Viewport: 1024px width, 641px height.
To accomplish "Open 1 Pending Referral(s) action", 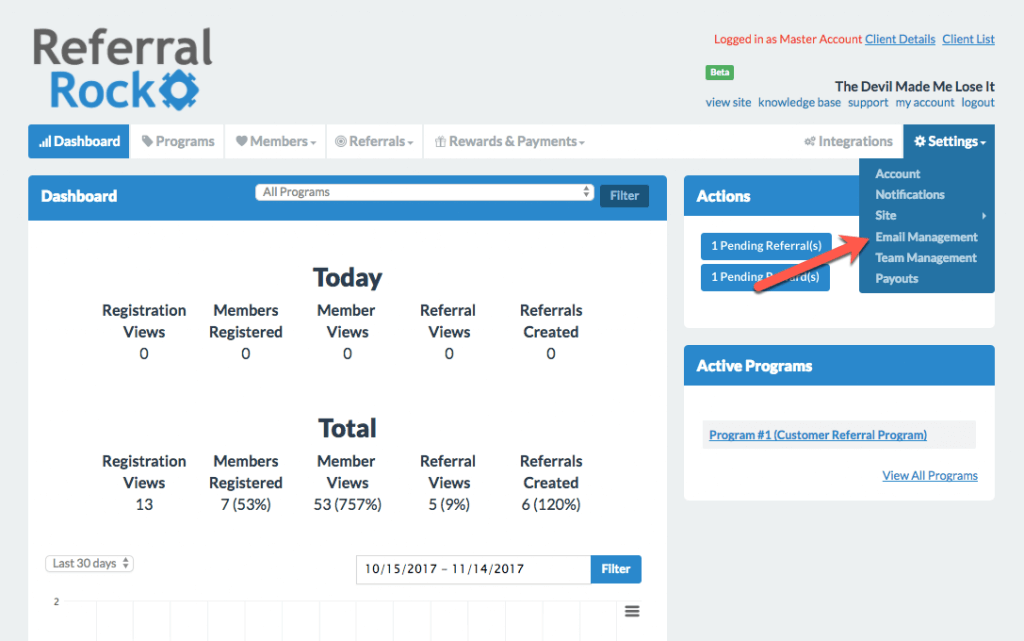I will [766, 246].
